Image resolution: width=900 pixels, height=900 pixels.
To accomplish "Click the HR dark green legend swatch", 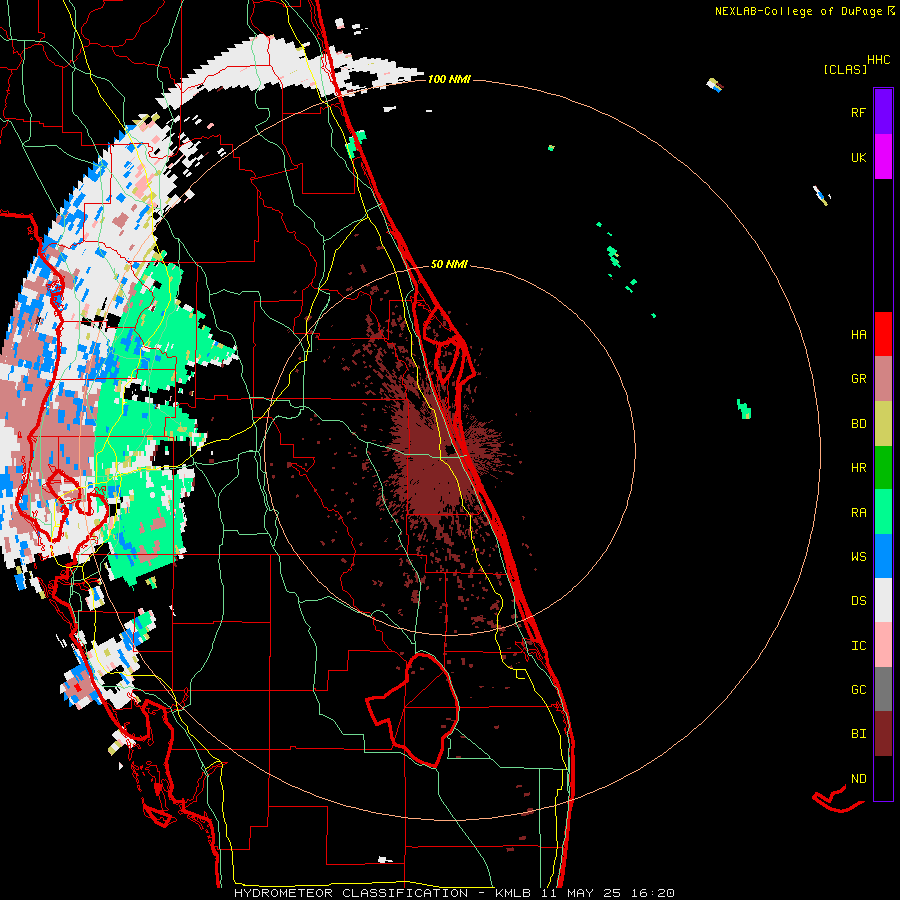I will pos(883,468).
